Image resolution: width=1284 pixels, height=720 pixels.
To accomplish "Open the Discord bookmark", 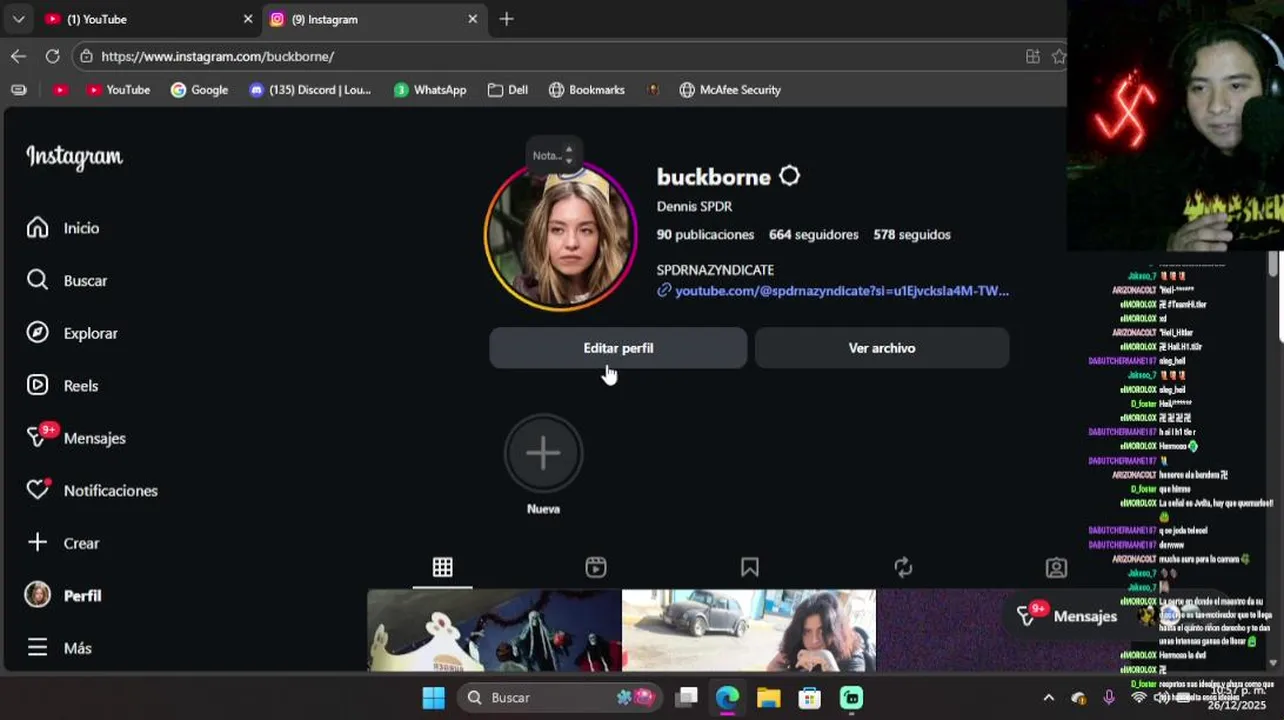I will point(310,90).
